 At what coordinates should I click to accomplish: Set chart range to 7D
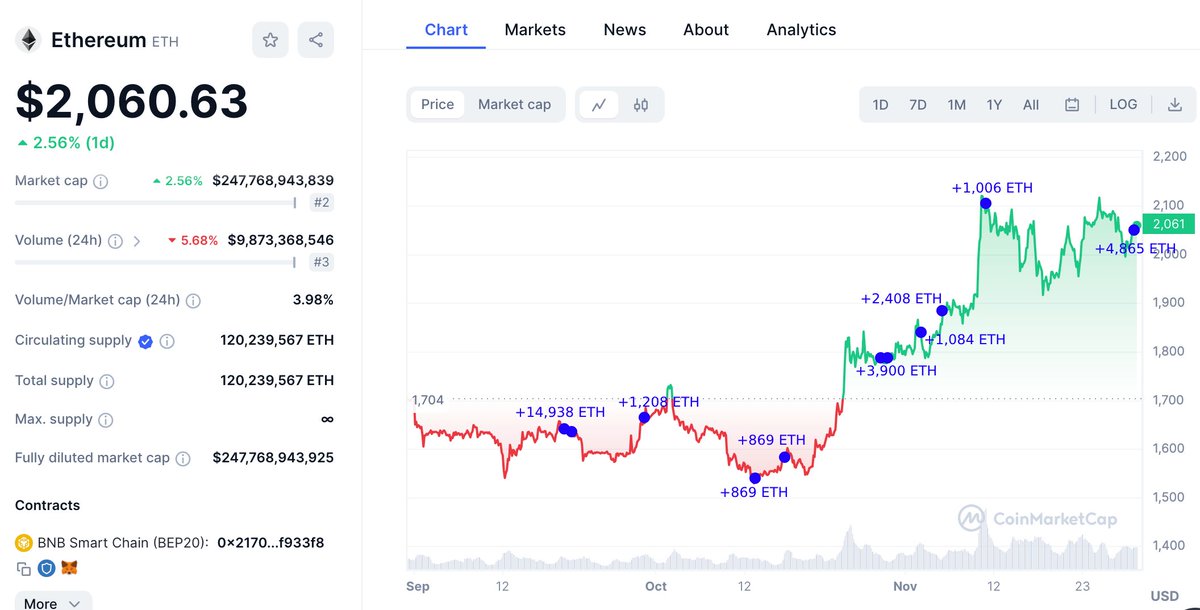pos(917,104)
